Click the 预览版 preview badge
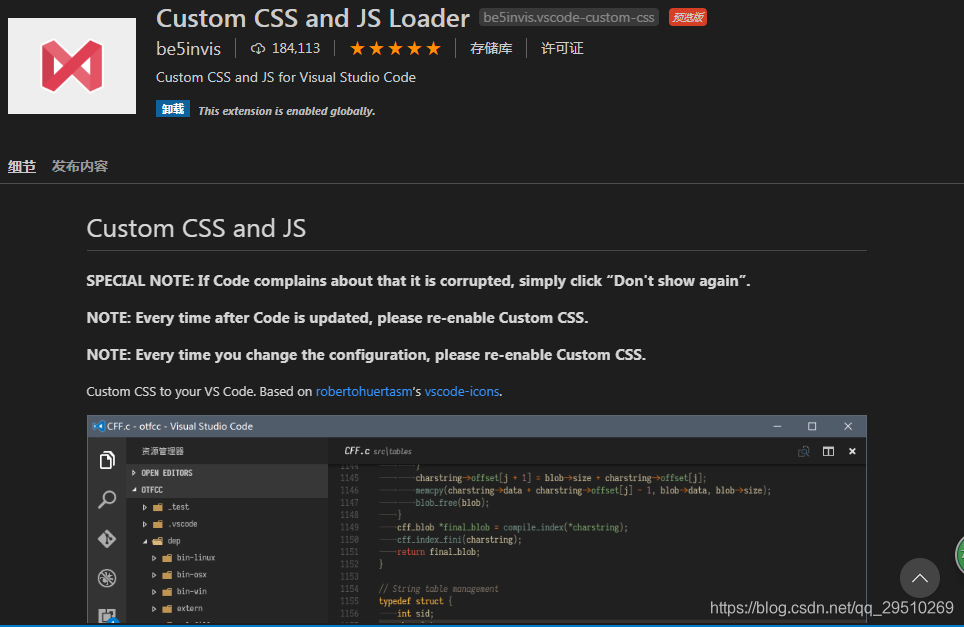This screenshot has height=627, width=964. 687,17
